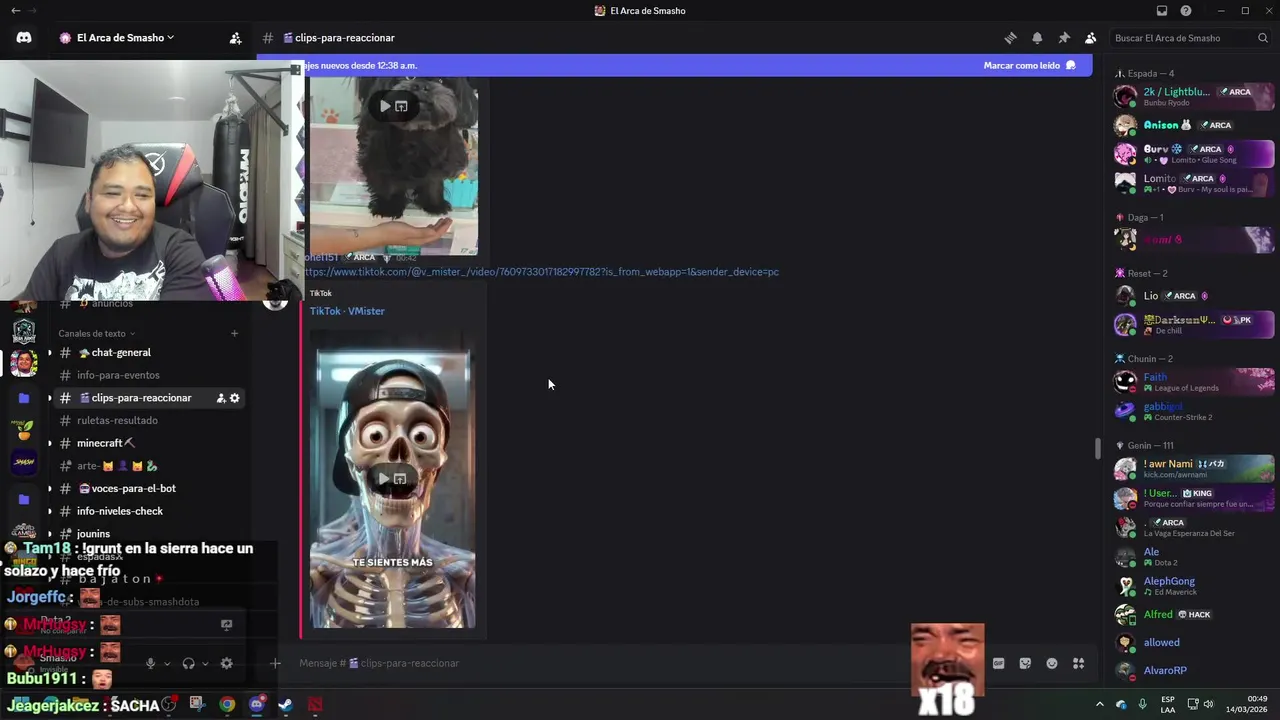The height and width of the screenshot is (720, 1280).
Task: Open member Lomito in member list
Action: [1194, 183]
